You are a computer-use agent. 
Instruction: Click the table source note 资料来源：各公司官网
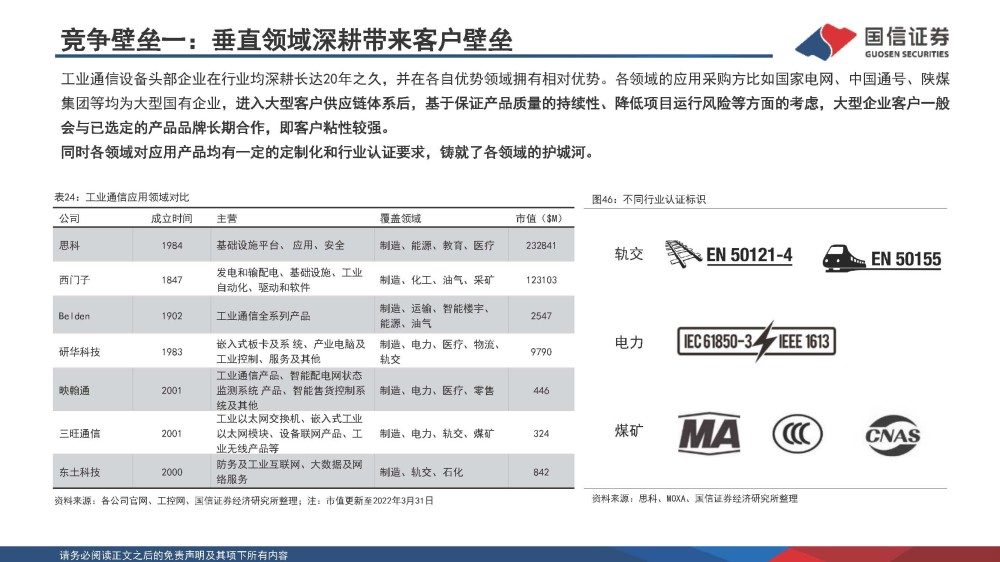coord(244,501)
